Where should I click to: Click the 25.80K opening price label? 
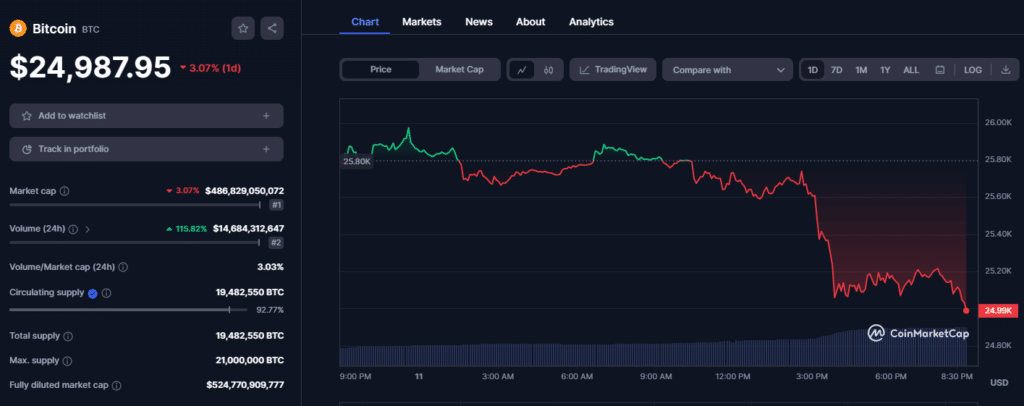357,160
